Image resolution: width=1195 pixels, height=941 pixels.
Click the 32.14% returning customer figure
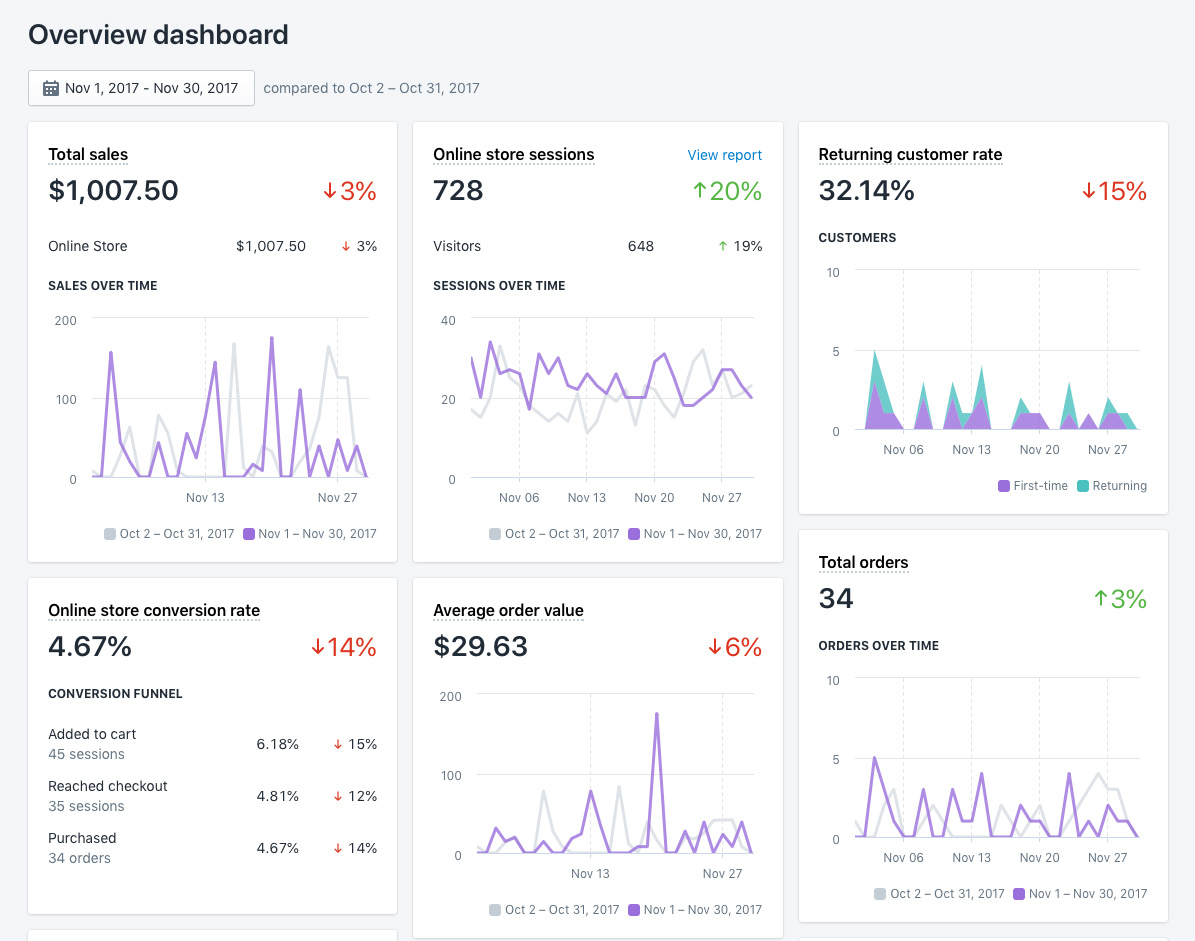coord(867,190)
